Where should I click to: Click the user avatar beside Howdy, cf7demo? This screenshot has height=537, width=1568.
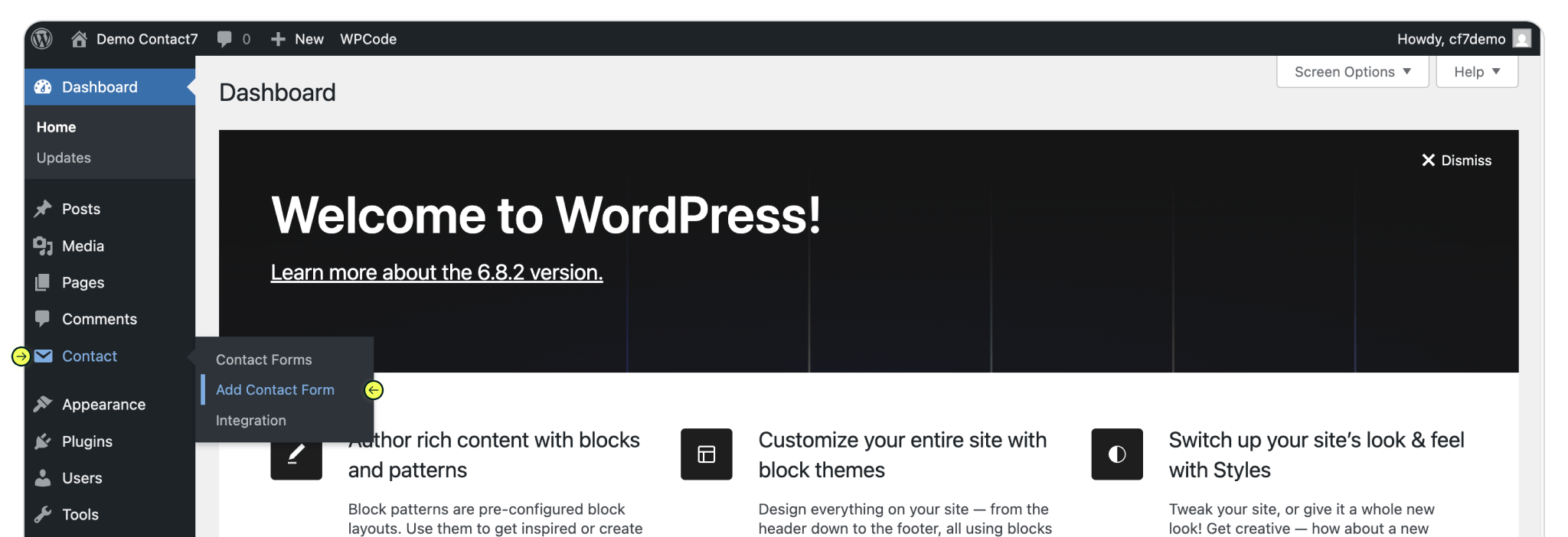1522,38
